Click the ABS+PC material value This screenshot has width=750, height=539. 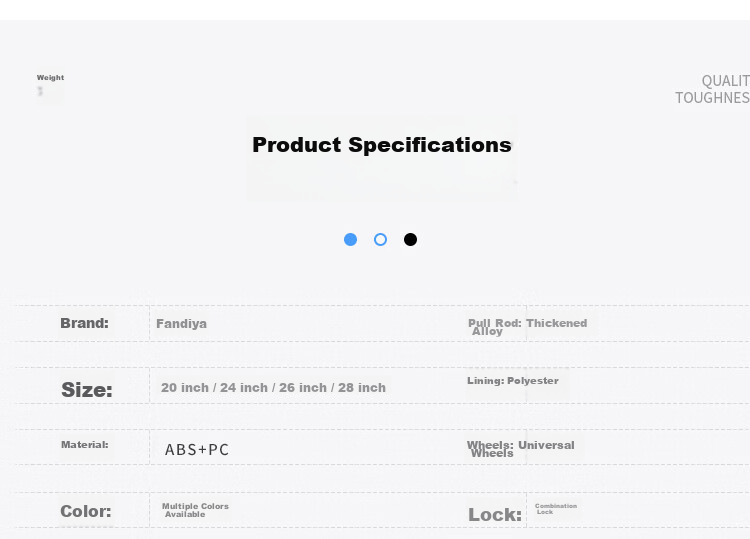click(197, 450)
